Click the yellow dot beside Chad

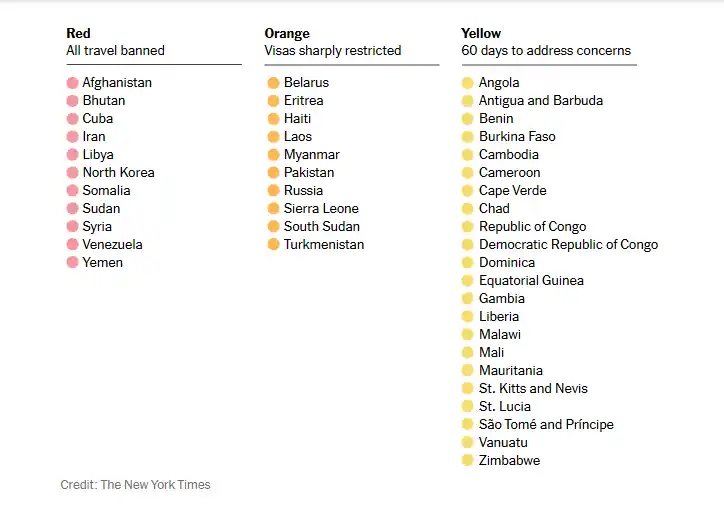click(467, 209)
